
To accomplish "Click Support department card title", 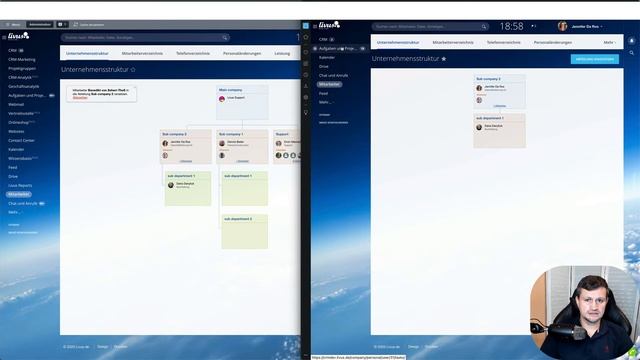I will click(282, 134).
